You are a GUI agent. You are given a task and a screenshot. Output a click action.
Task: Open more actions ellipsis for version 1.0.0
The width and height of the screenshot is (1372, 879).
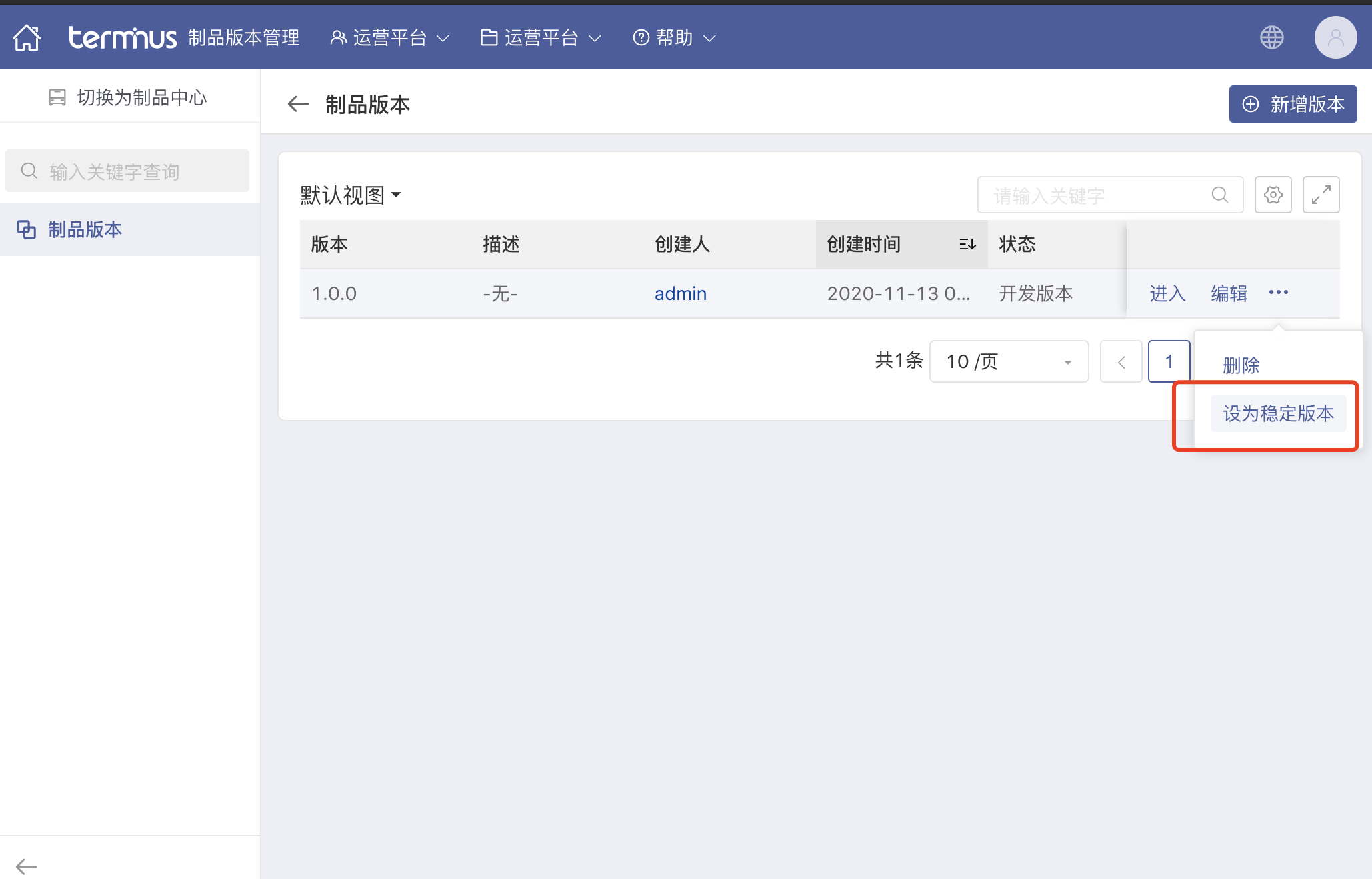pos(1278,293)
